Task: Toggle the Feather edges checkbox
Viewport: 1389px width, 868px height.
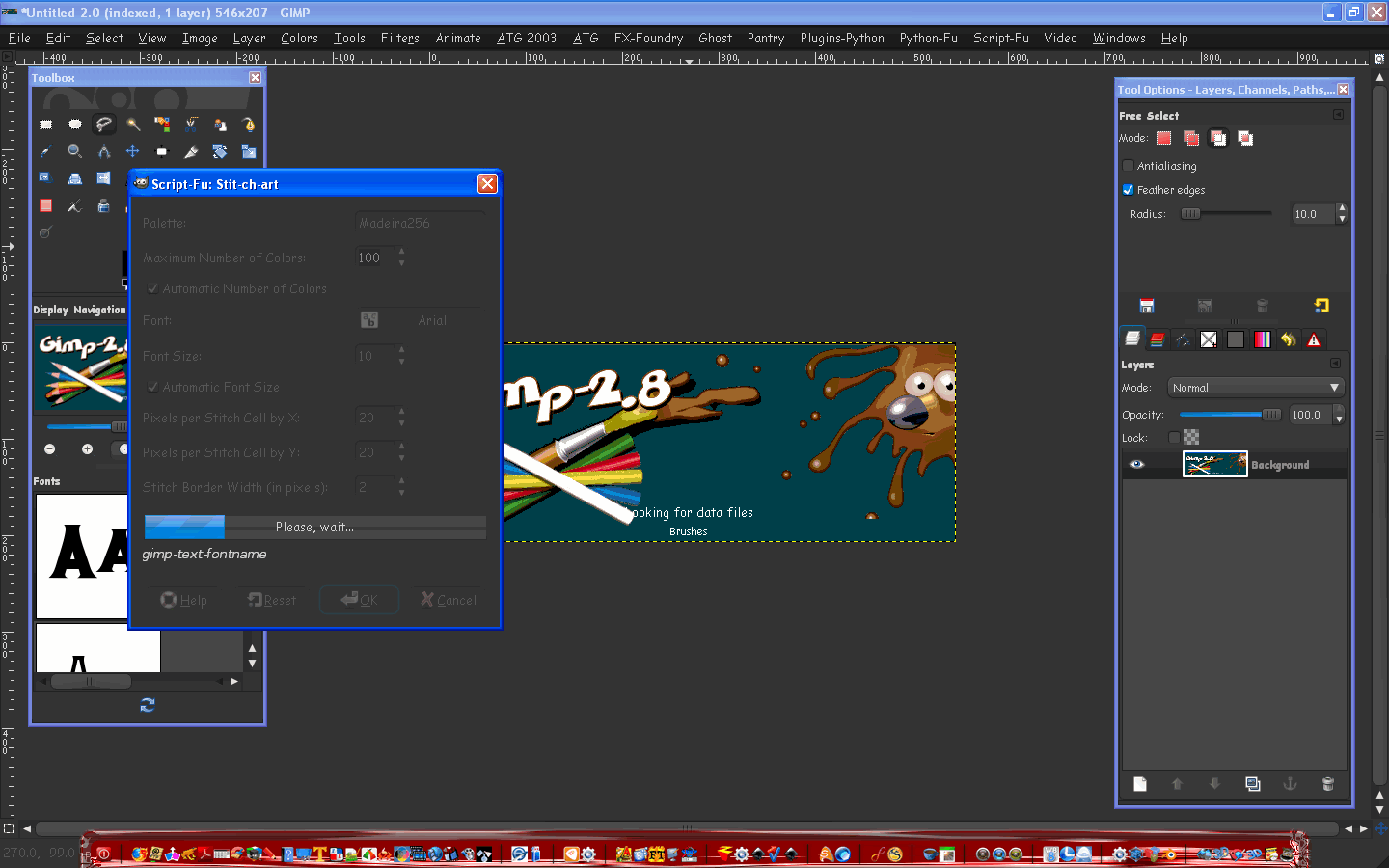Action: coord(1128,190)
